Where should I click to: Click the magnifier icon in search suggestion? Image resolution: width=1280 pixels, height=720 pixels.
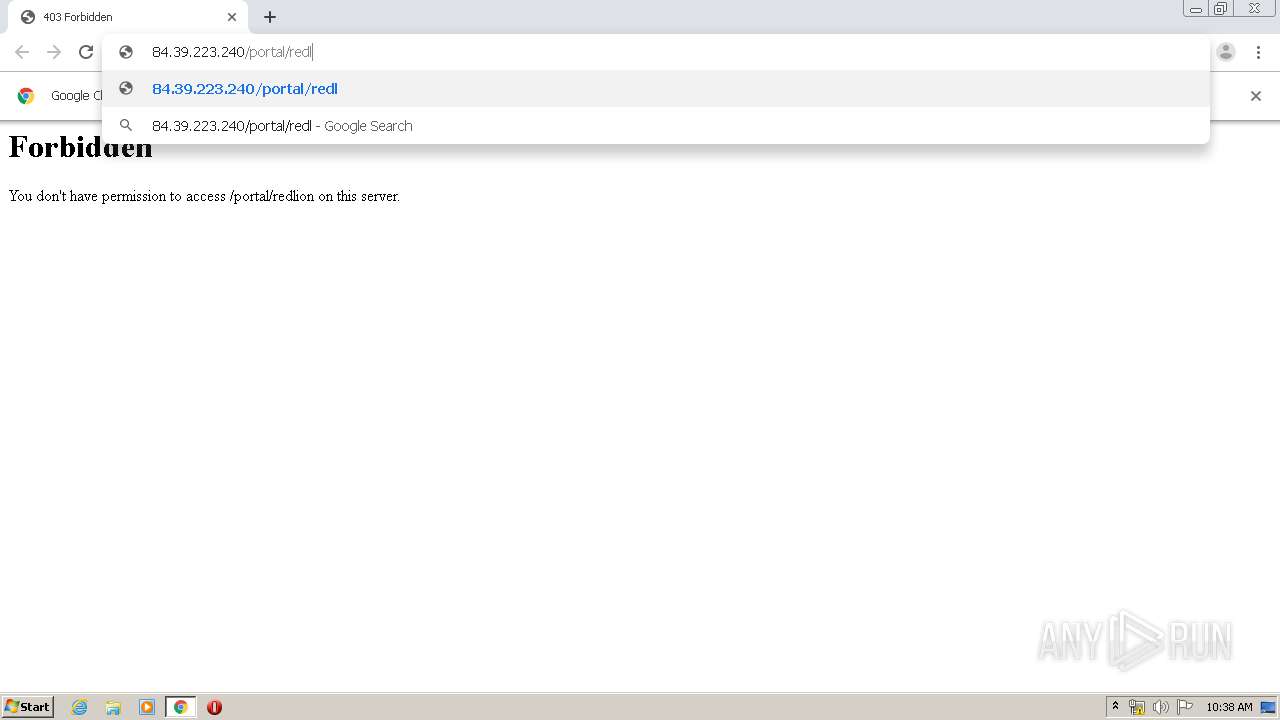pyautogui.click(x=126, y=126)
